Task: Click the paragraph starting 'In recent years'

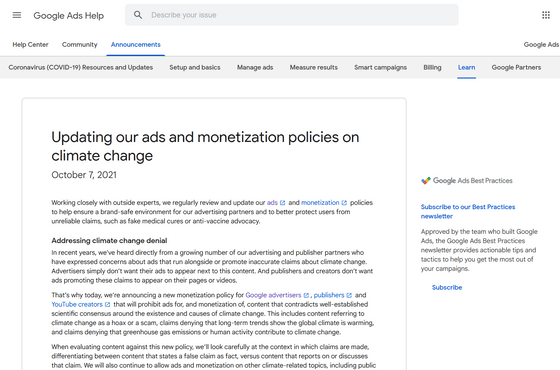Action: point(212,266)
